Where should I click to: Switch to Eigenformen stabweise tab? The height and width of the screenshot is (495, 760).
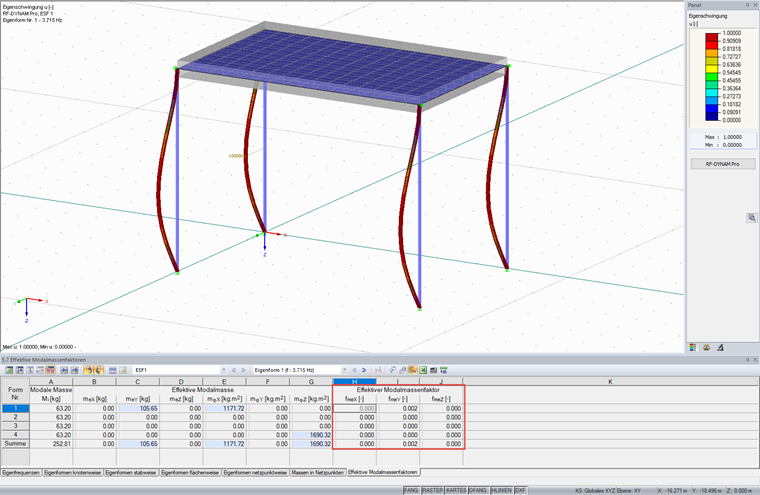[130, 472]
